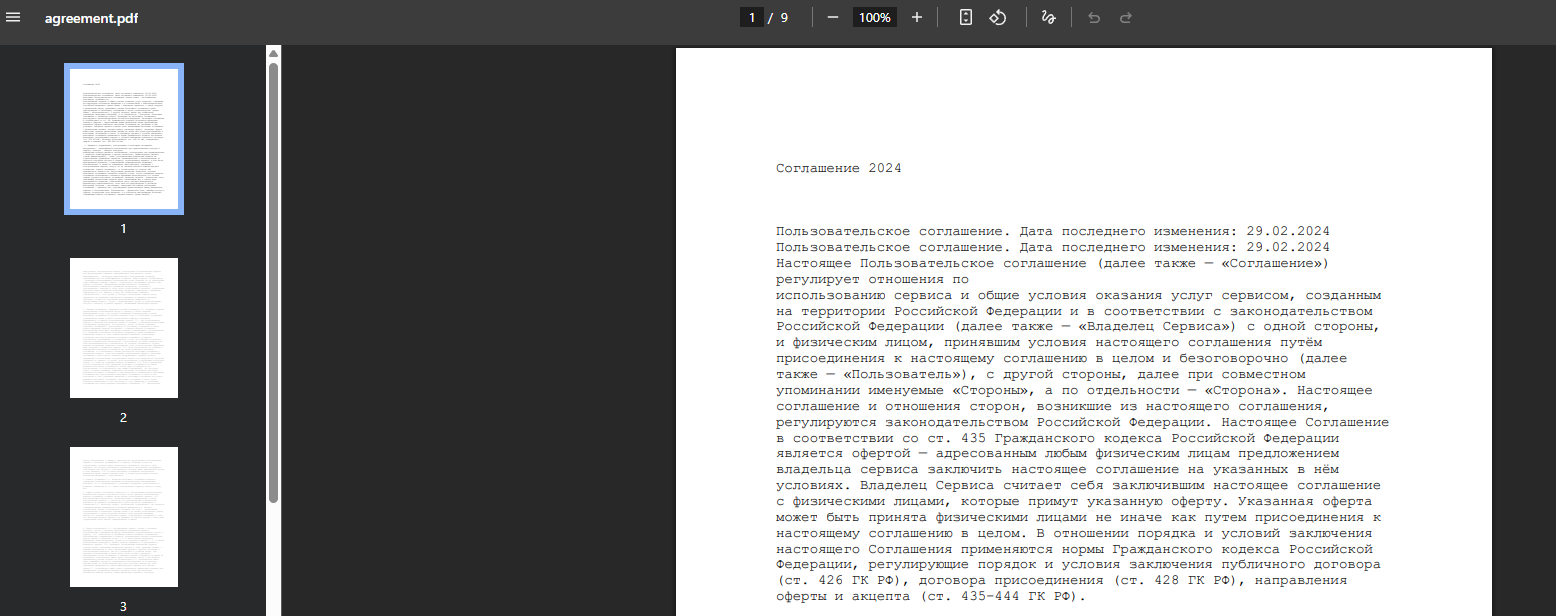Click the number 2 label under the thumbnail
Viewport: 1556px width, 616px height.
124,417
